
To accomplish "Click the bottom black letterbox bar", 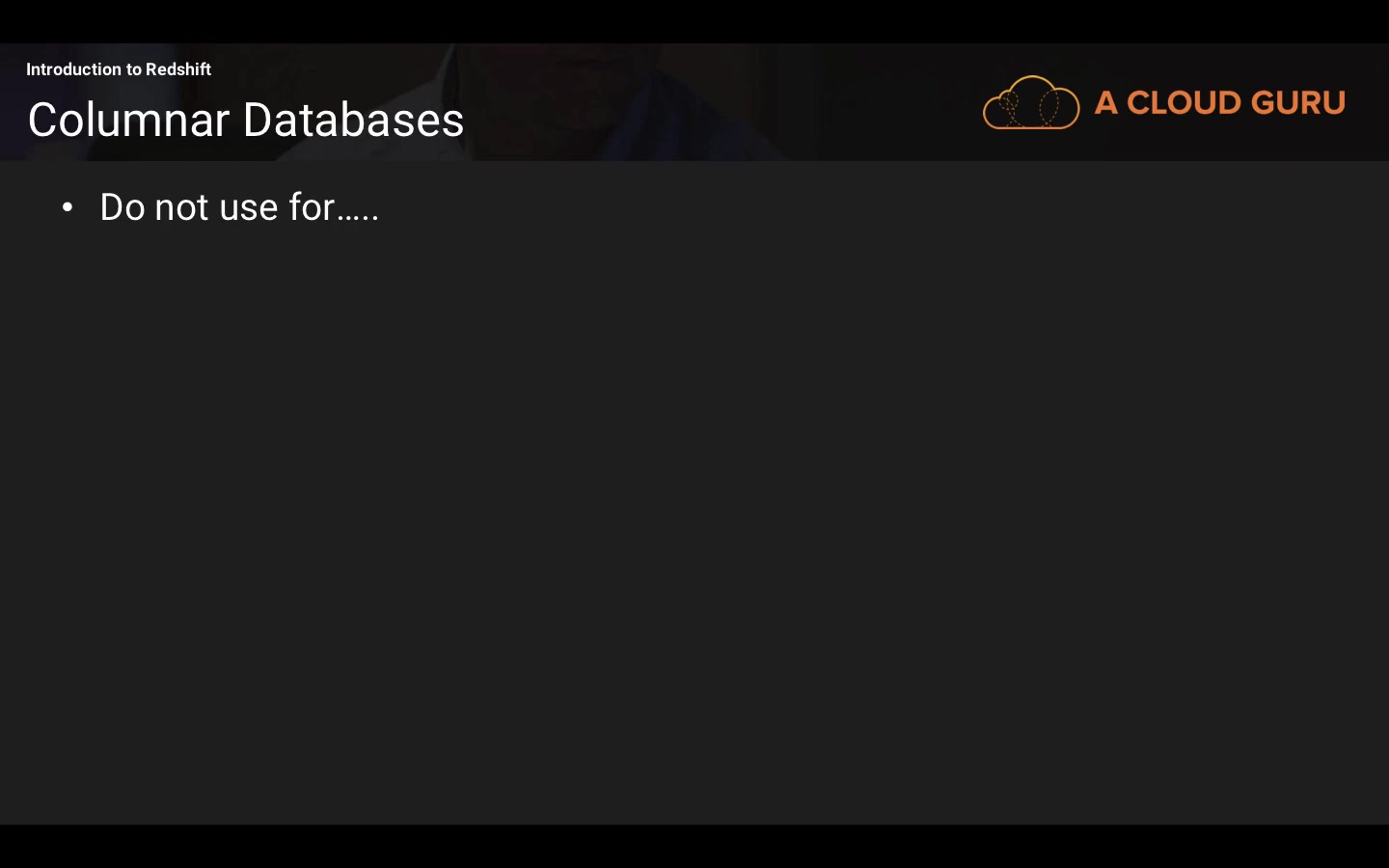I will [694, 847].
